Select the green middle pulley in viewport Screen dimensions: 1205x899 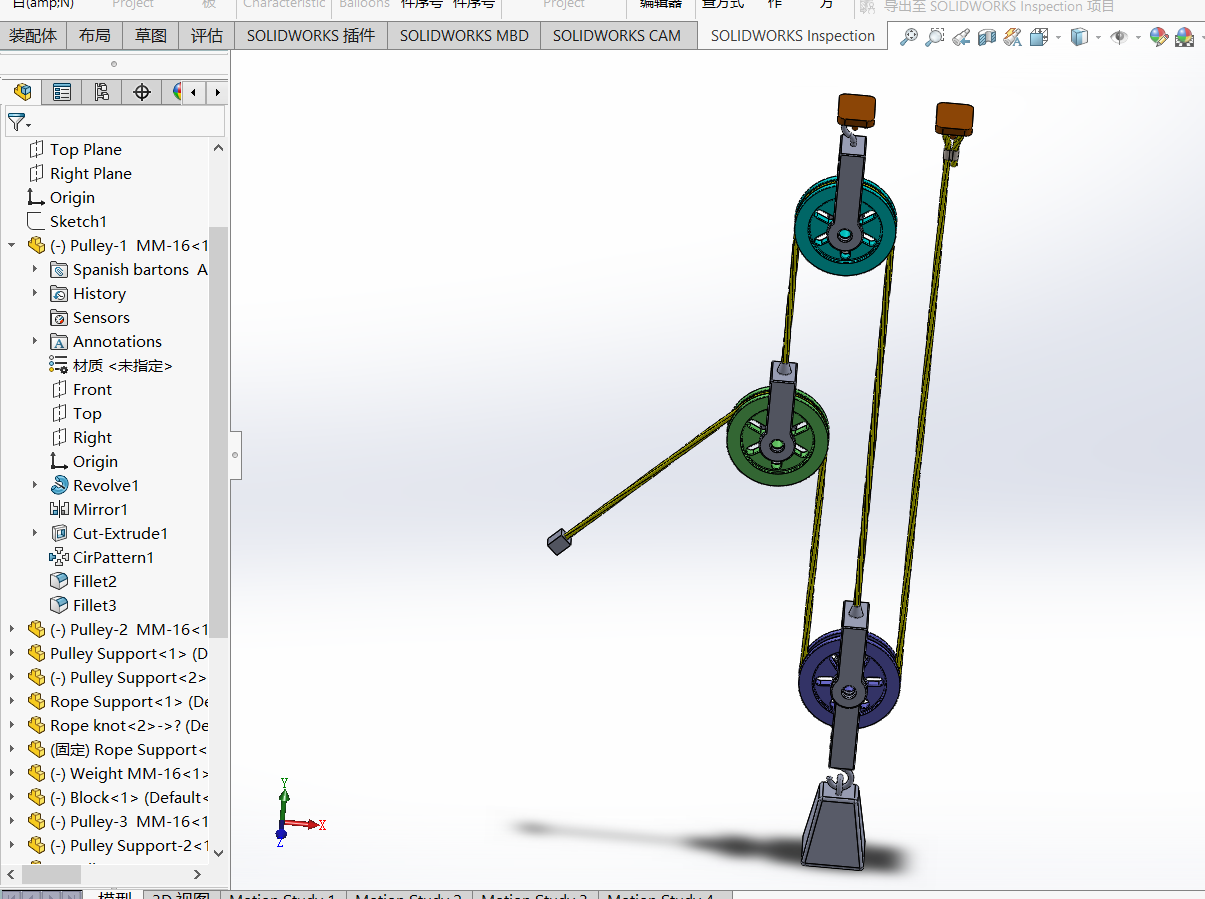point(777,437)
